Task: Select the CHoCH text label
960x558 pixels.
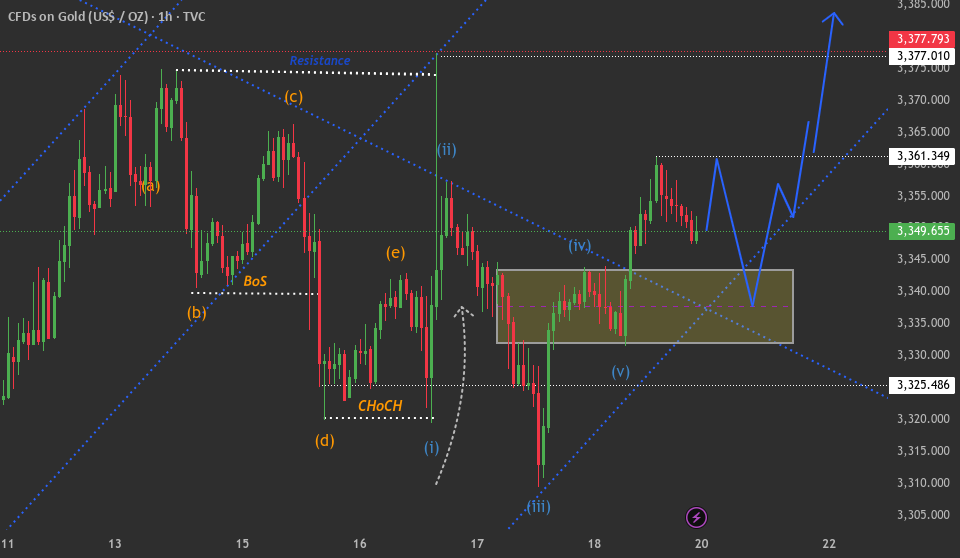Action: (380, 406)
